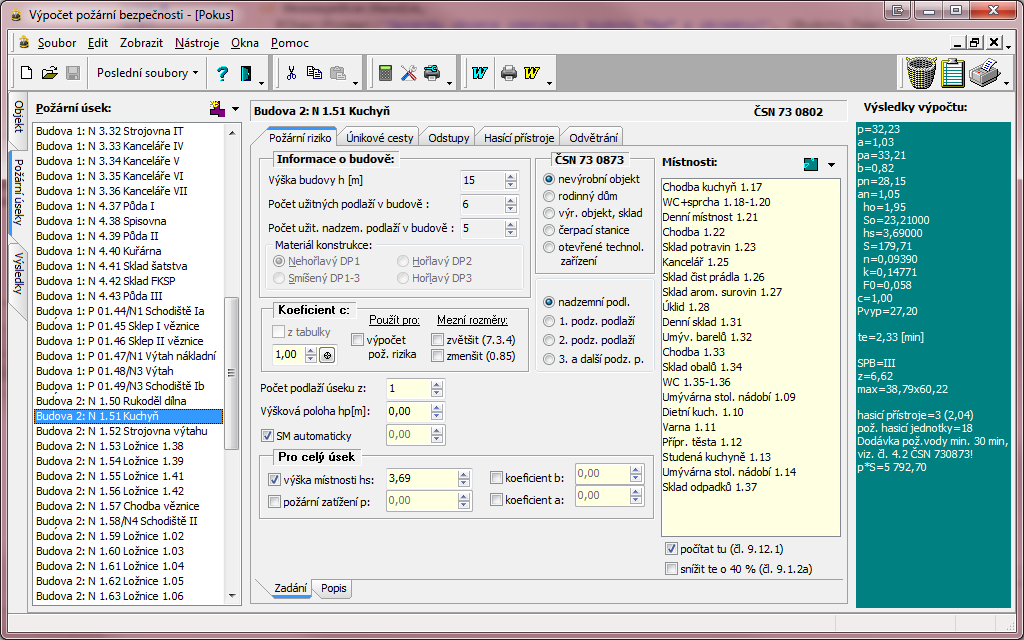This screenshot has width=1024, height=640.
Task: Click the clipboard icon in the results toolbar
Action: [x=952, y=73]
